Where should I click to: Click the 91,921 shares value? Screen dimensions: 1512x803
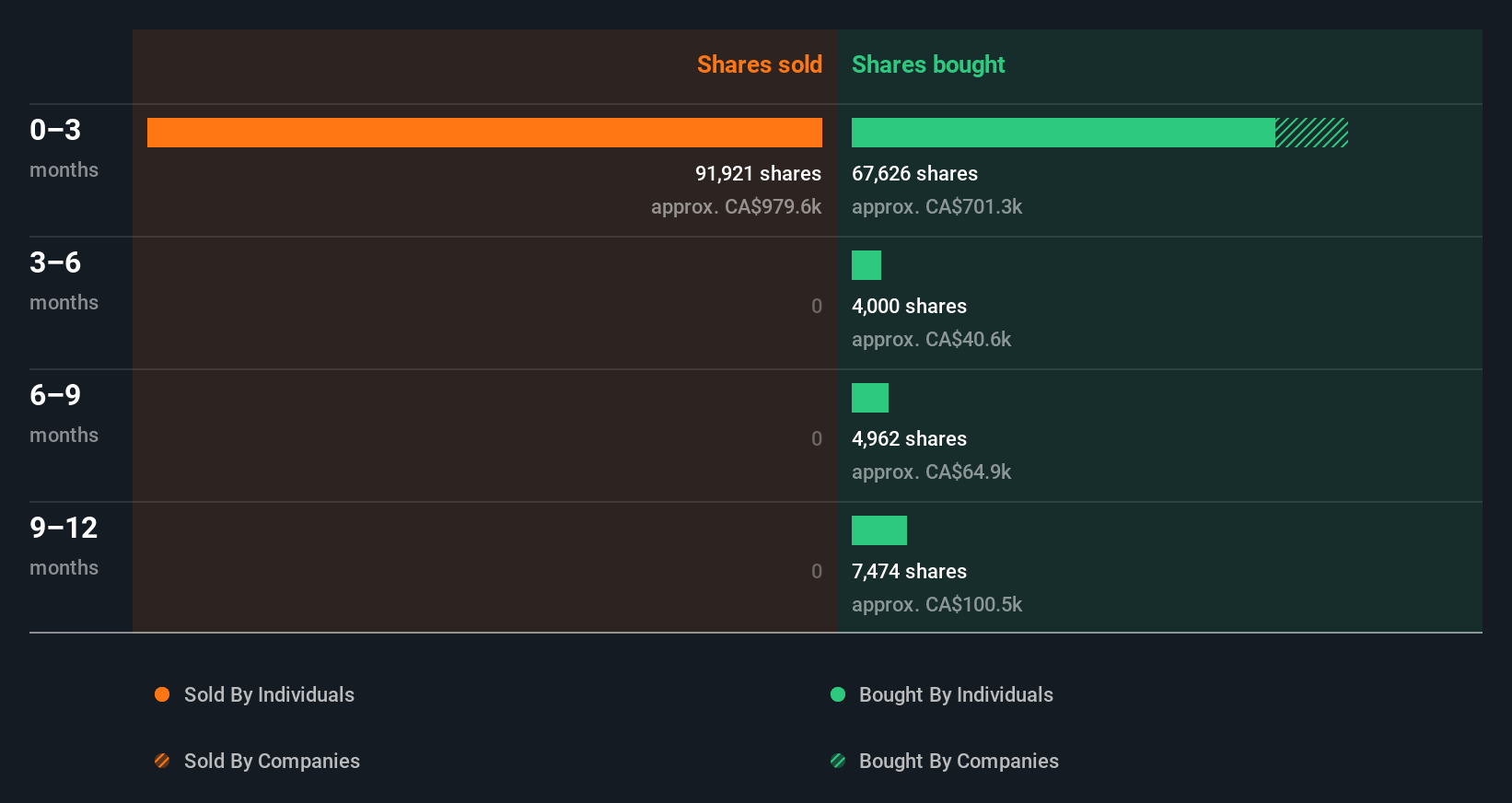(x=758, y=173)
